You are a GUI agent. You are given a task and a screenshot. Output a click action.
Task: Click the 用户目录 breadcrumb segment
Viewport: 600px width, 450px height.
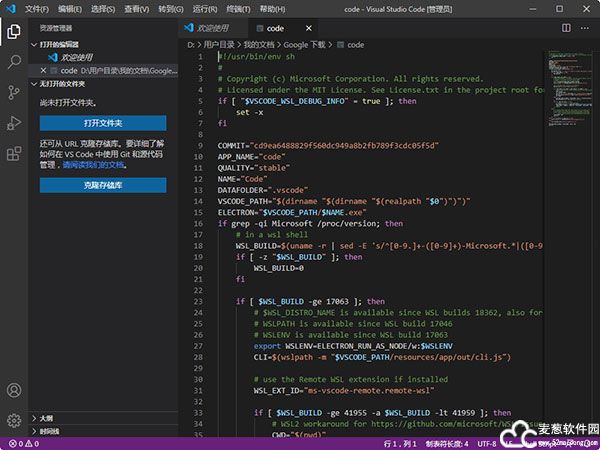219,45
